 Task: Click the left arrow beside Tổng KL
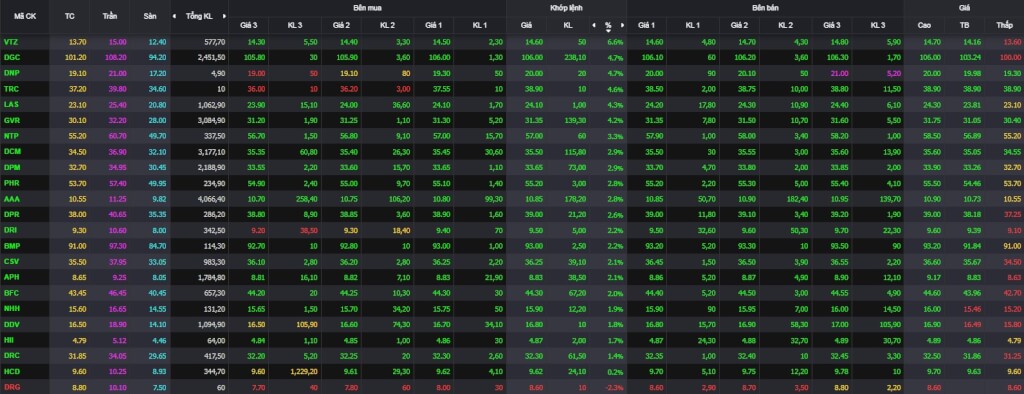174,16
